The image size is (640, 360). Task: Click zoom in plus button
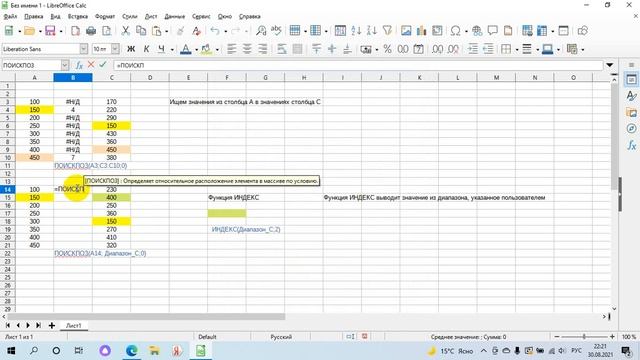coord(612,337)
